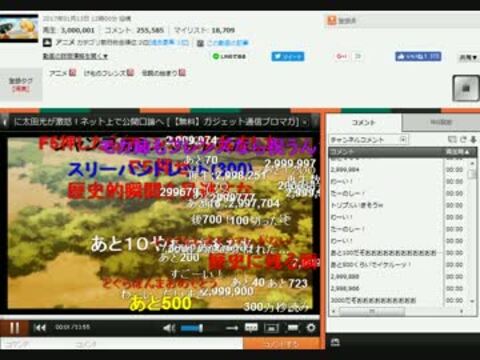Toggle the repeat arrow icon in player
The height and width of the screenshot is (360, 480).
point(232,328)
